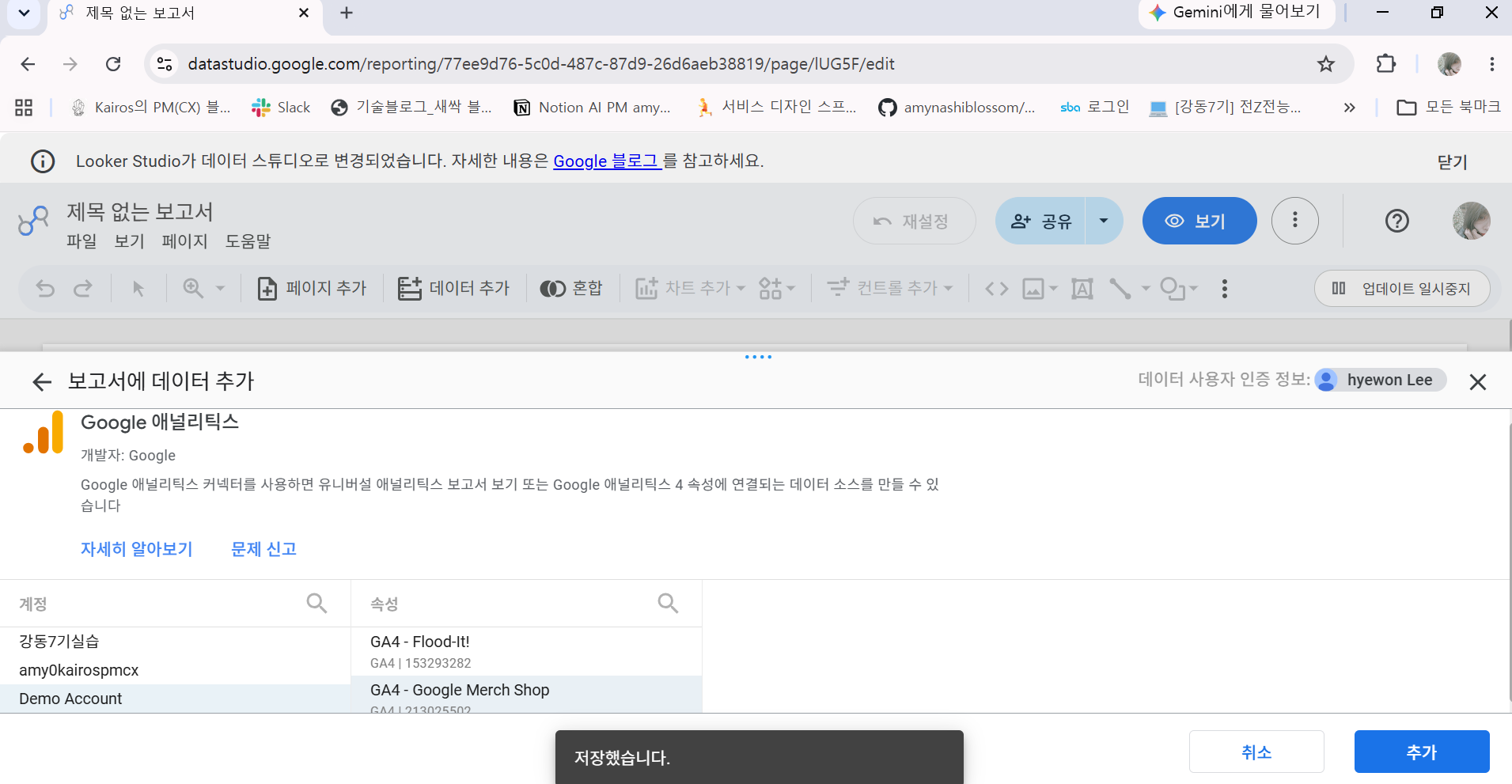Open the Google account avatar in report header

click(1472, 221)
